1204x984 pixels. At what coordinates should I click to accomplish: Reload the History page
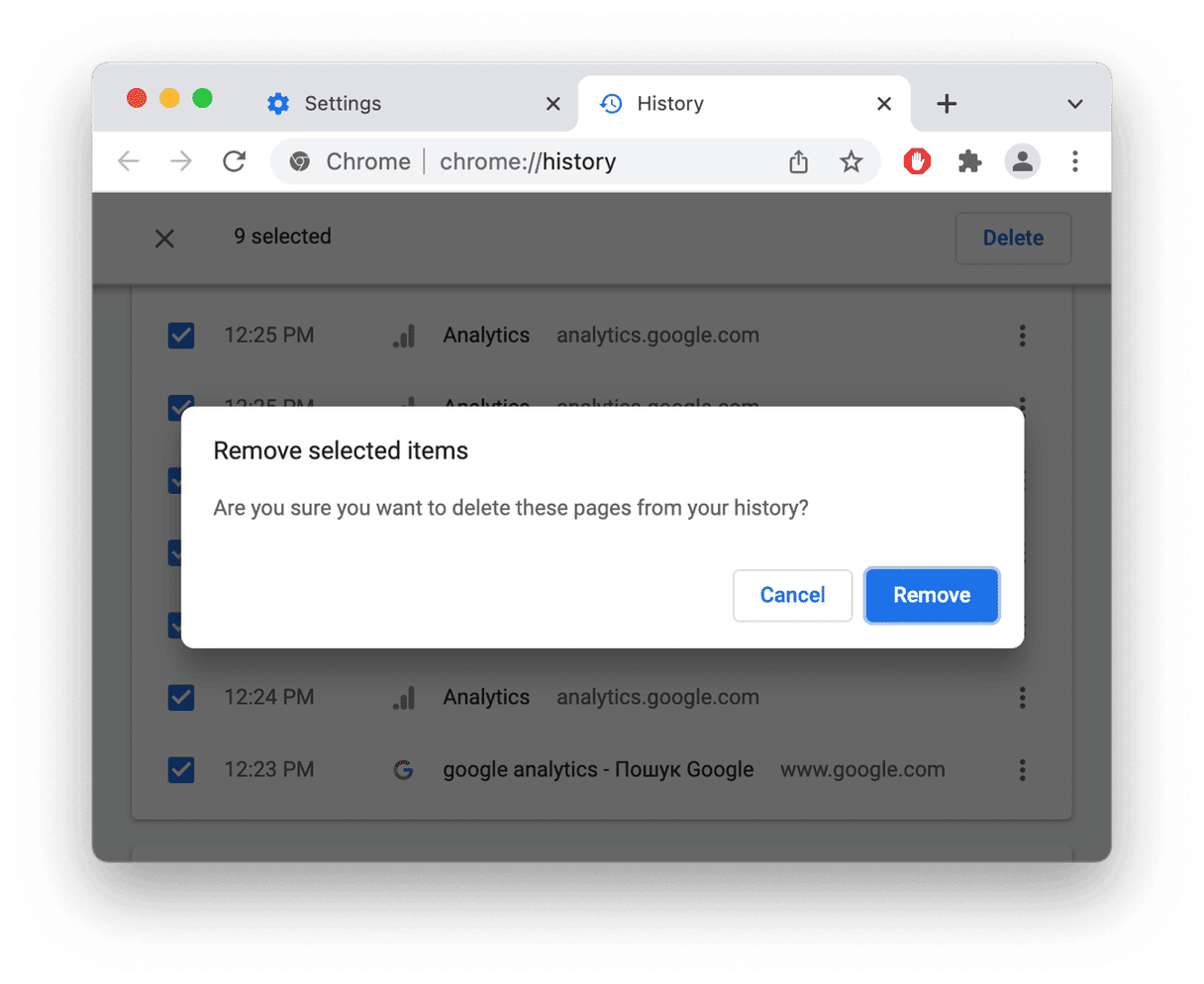(234, 160)
